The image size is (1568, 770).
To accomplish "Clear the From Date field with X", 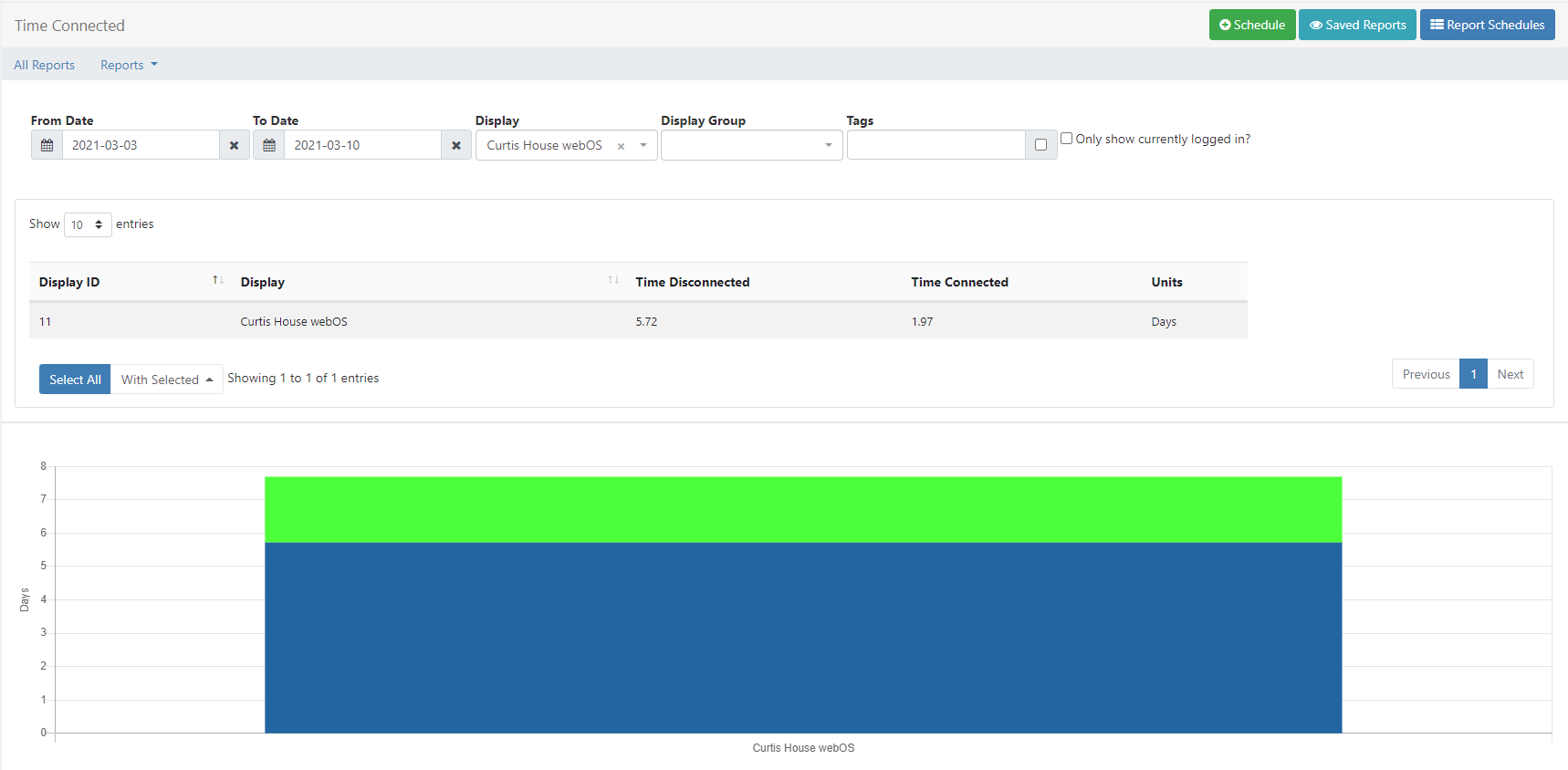I will [x=235, y=145].
